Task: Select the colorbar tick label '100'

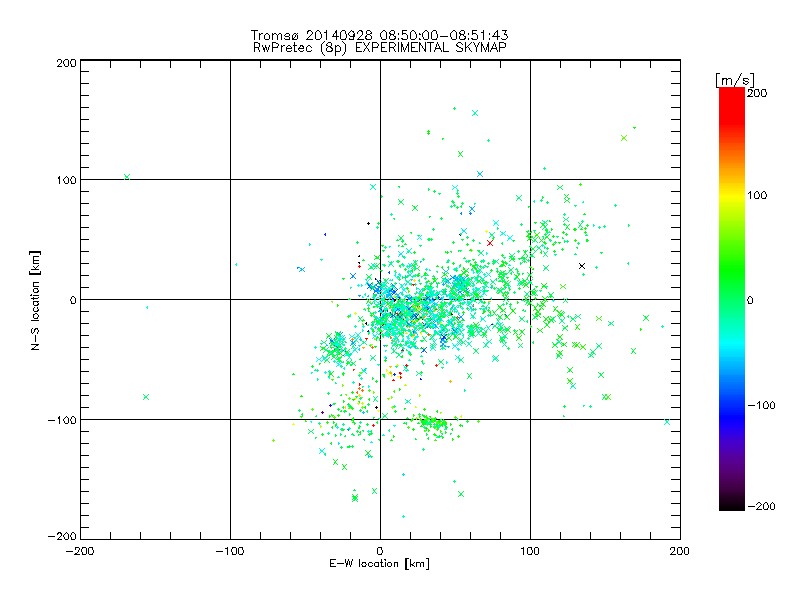Action: tap(757, 195)
